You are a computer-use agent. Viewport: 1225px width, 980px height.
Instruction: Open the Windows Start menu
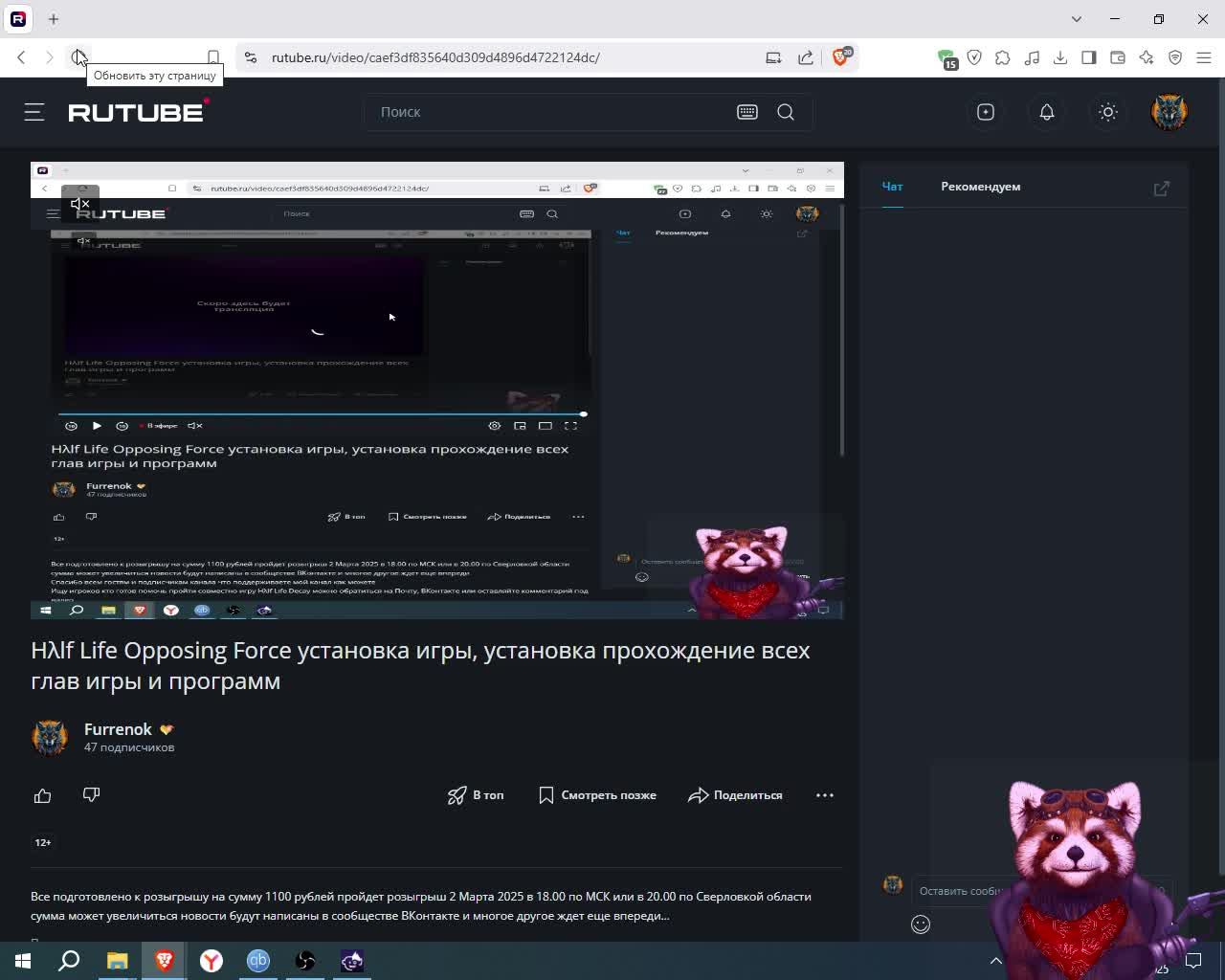click(23, 960)
